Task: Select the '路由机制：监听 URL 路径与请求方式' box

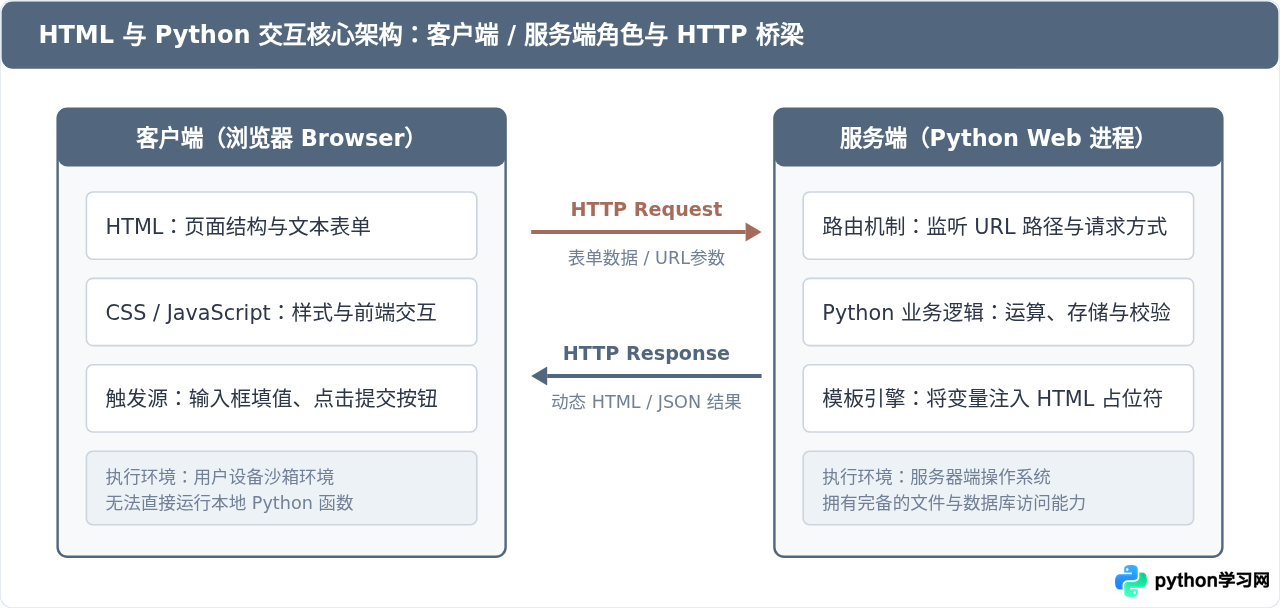Action: (x=998, y=226)
